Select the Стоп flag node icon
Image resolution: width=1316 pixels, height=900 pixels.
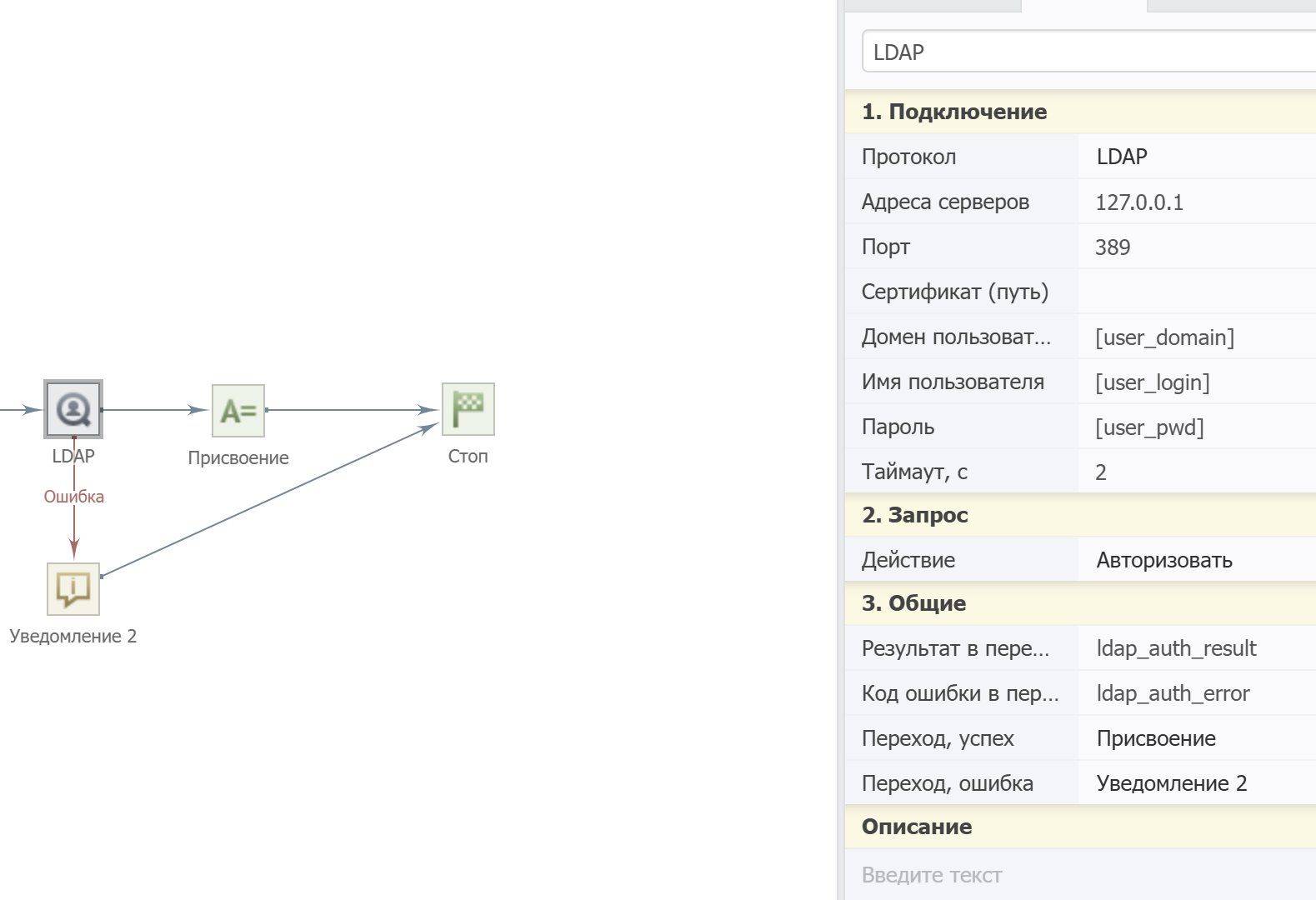point(468,409)
